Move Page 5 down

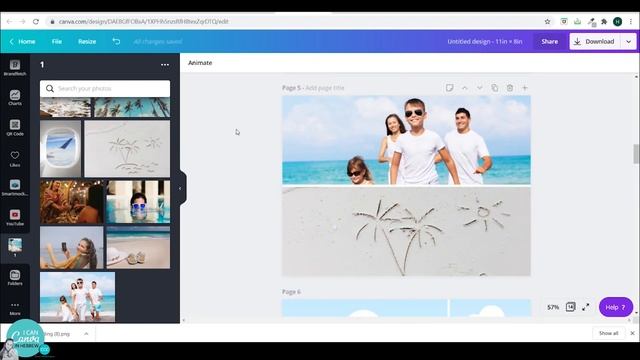point(480,88)
